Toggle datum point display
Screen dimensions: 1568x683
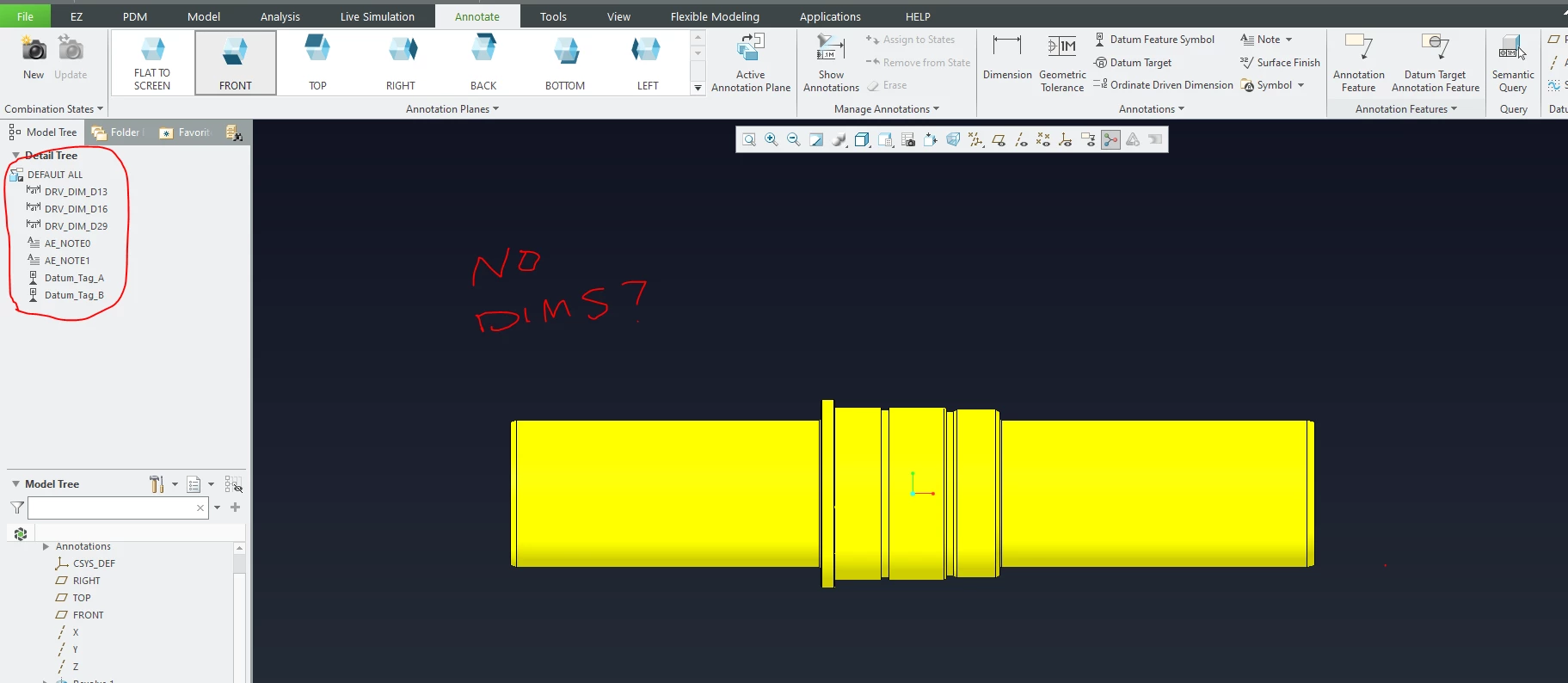[x=1043, y=139]
